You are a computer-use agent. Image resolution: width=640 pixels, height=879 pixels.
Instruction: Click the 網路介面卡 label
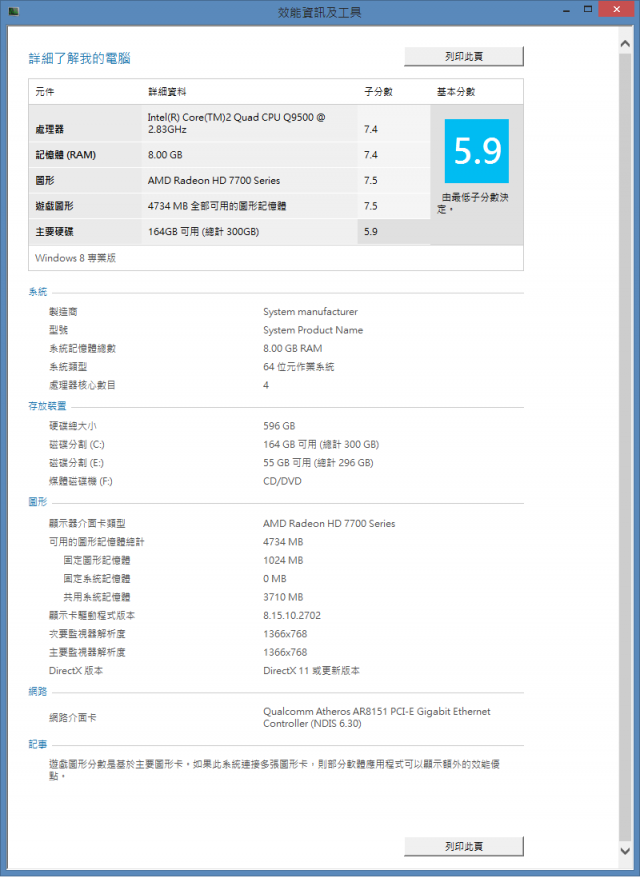(x=72, y=718)
